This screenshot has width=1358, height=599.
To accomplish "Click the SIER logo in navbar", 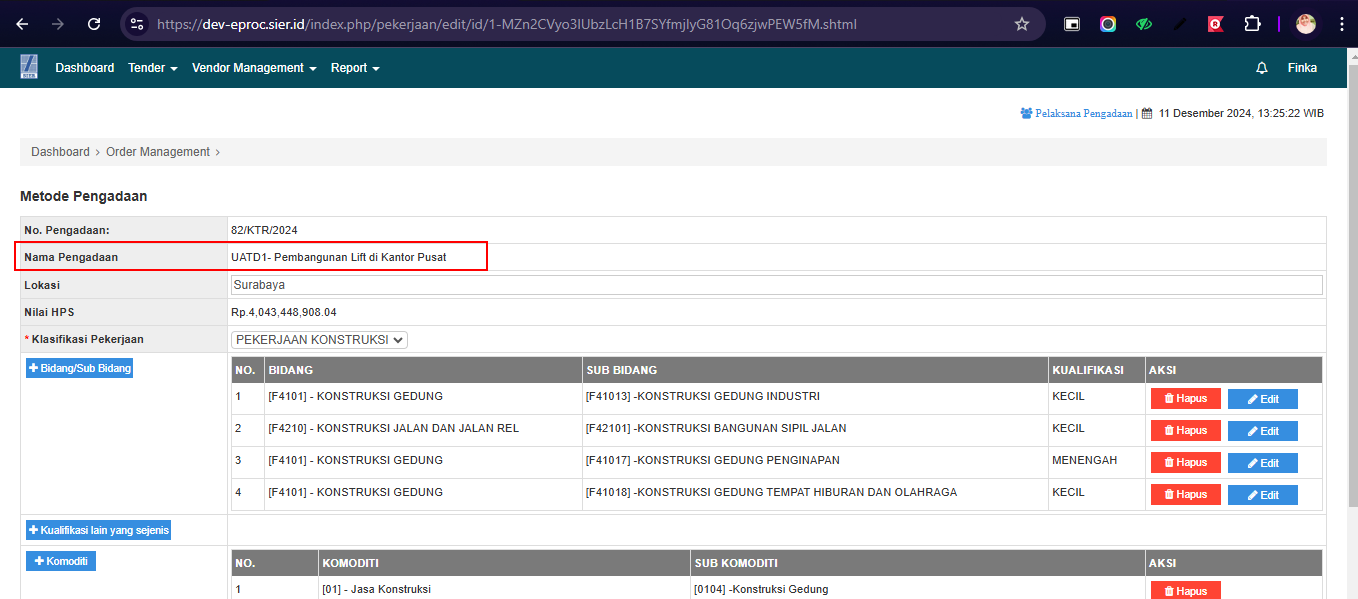I will click(x=29, y=67).
